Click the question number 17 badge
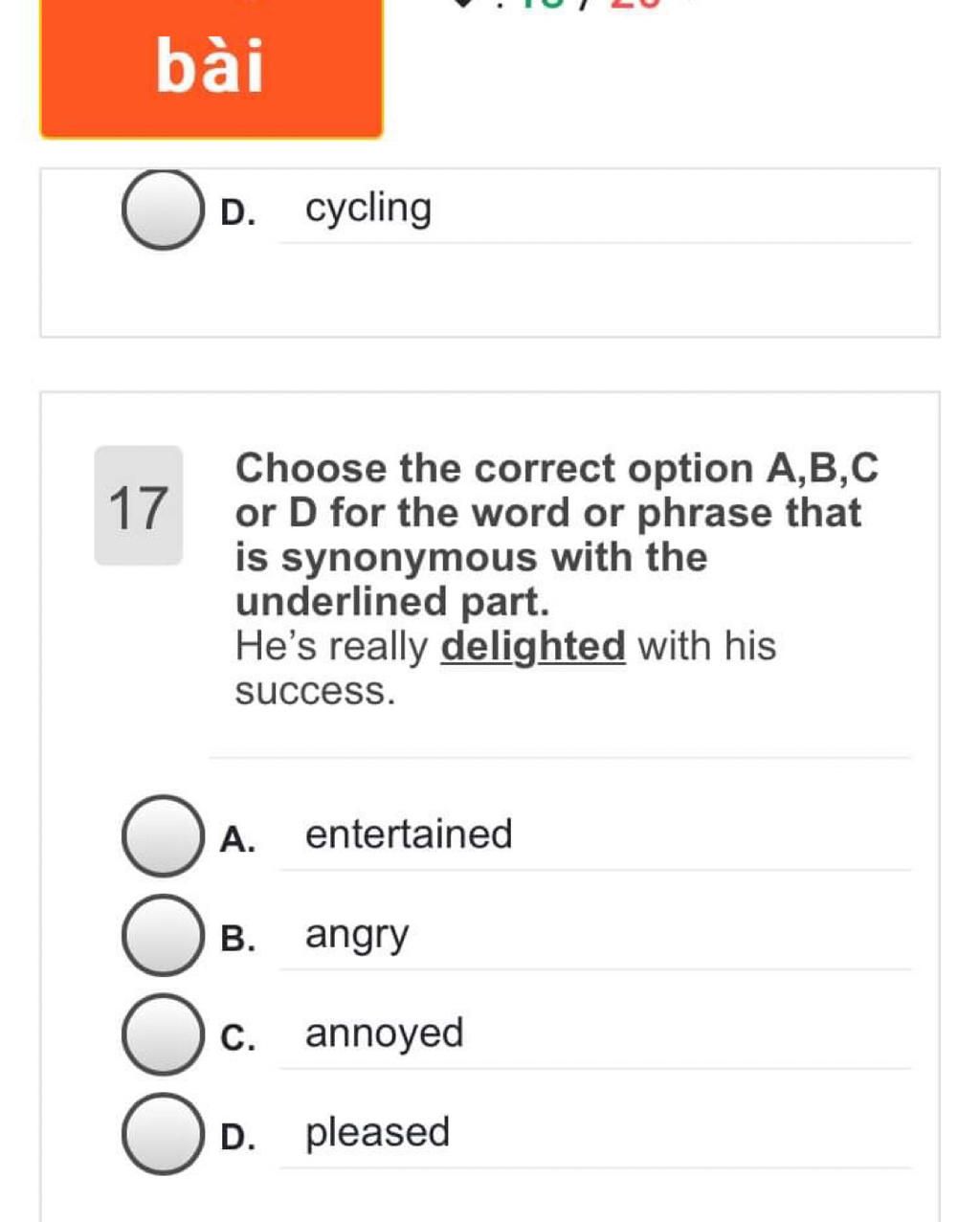The image size is (980, 1222). [x=139, y=506]
